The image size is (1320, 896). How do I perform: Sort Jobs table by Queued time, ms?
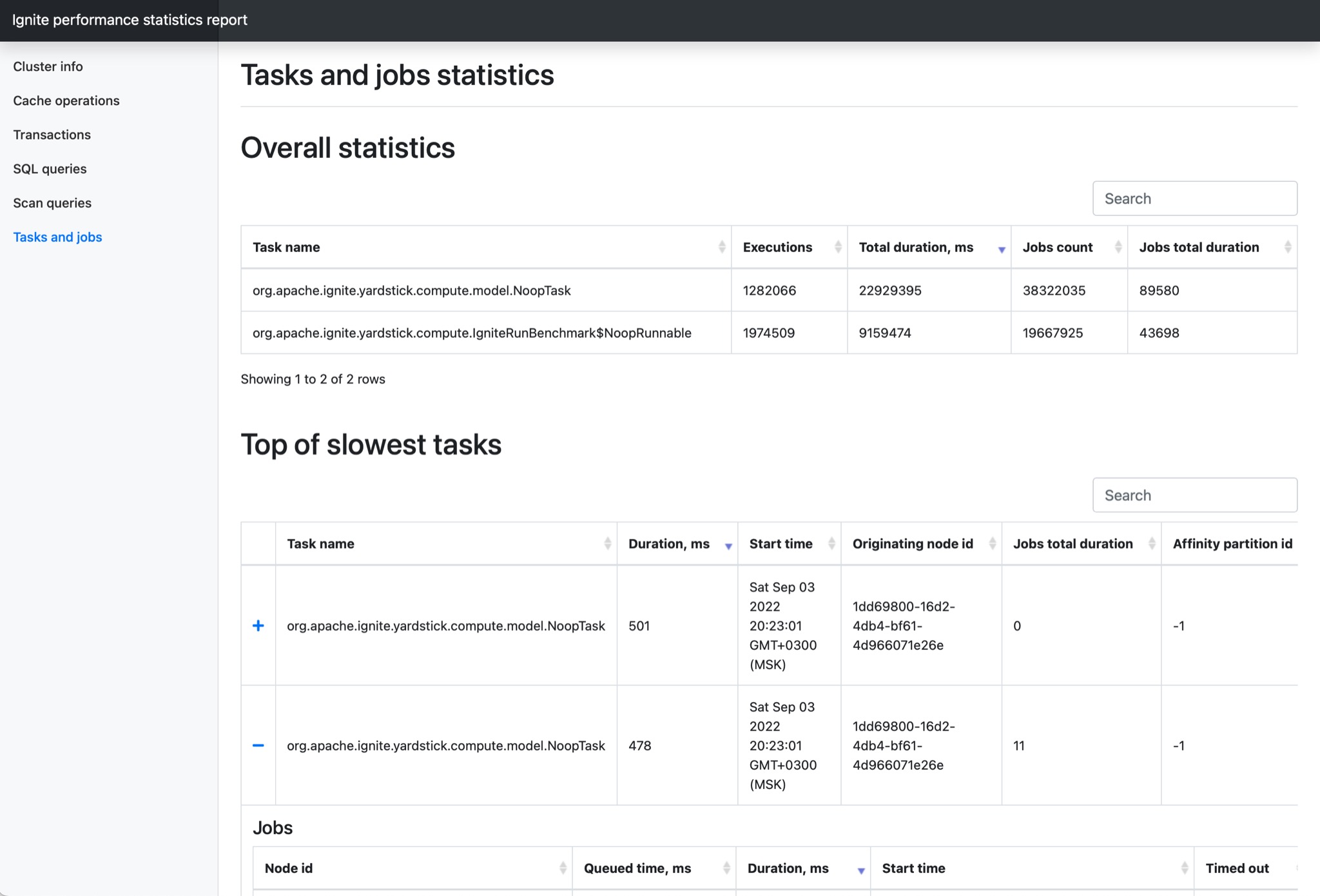pyautogui.click(x=726, y=868)
